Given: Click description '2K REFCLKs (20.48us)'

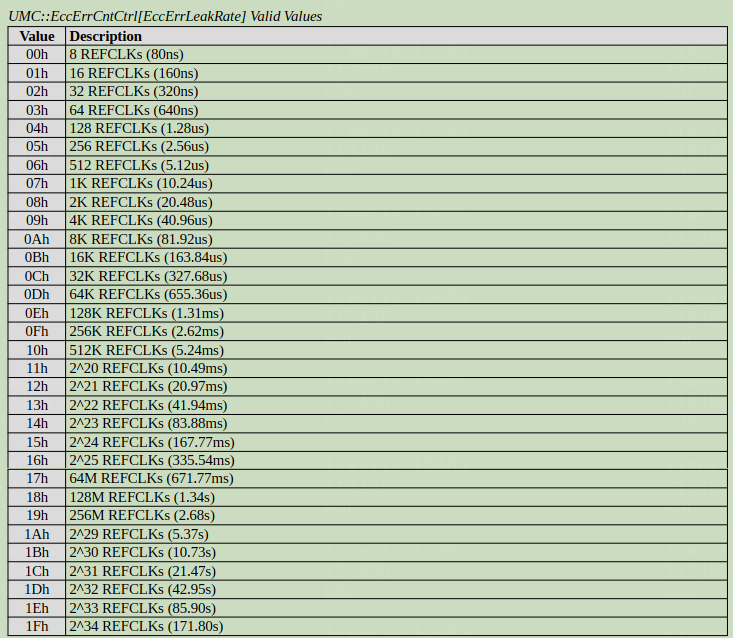Looking at the screenshot, I should click(141, 202).
